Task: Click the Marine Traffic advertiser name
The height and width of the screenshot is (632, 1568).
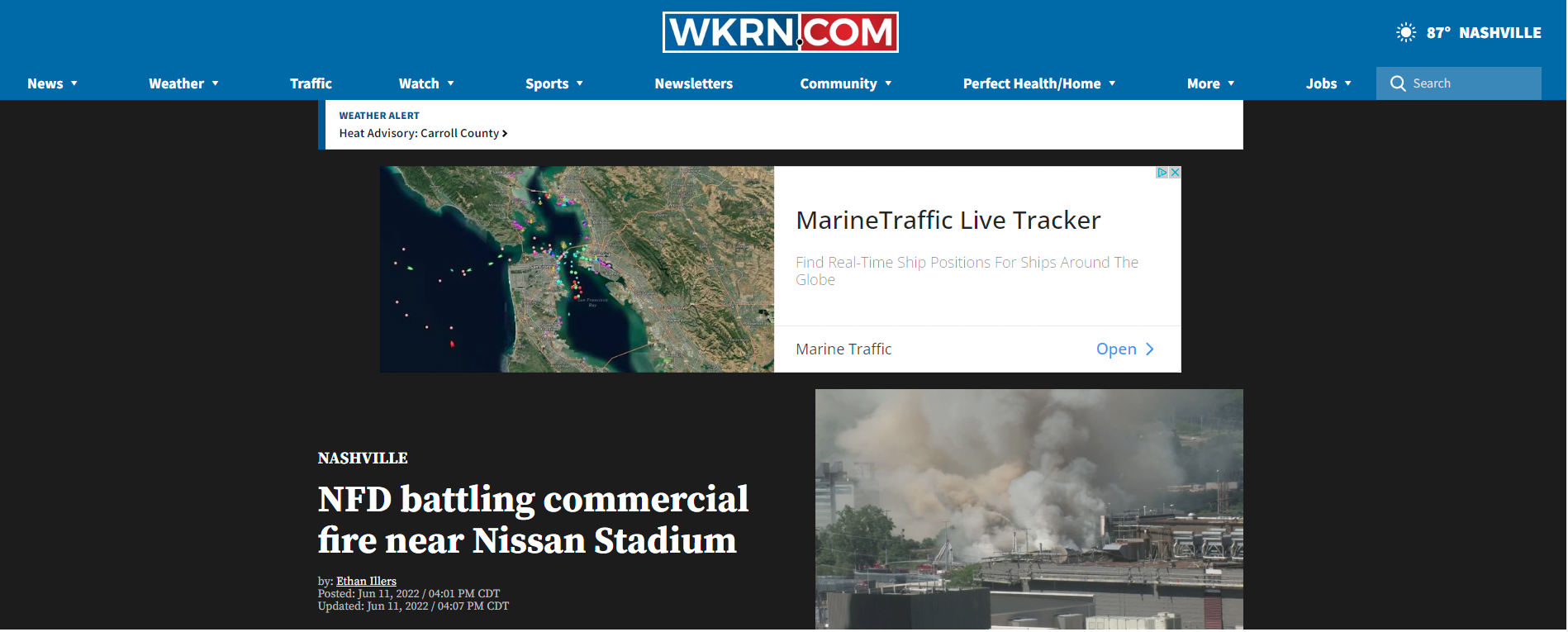Action: click(843, 349)
